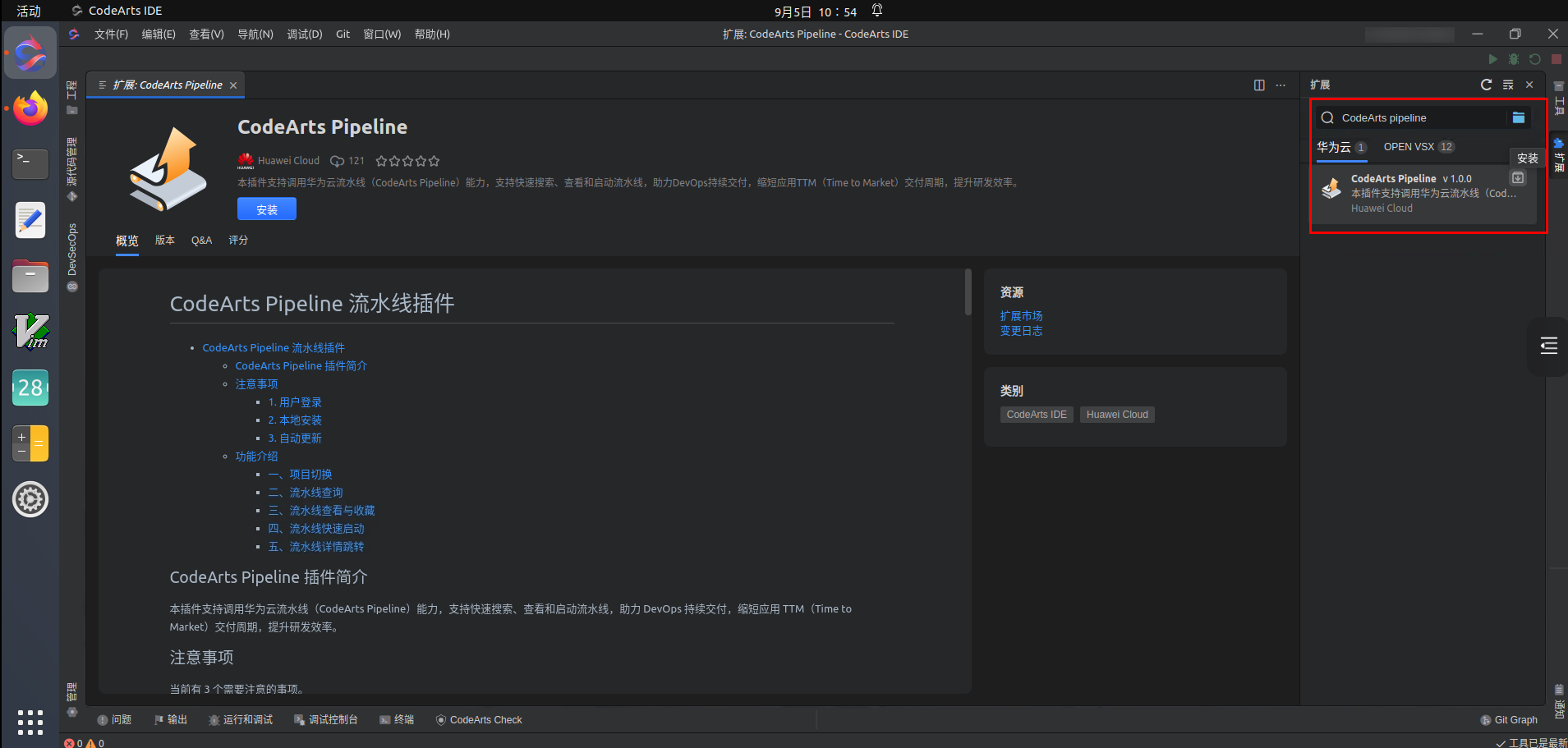1568x748 pixels.
Task: Click the Debug bug icon
Action: click(1514, 59)
